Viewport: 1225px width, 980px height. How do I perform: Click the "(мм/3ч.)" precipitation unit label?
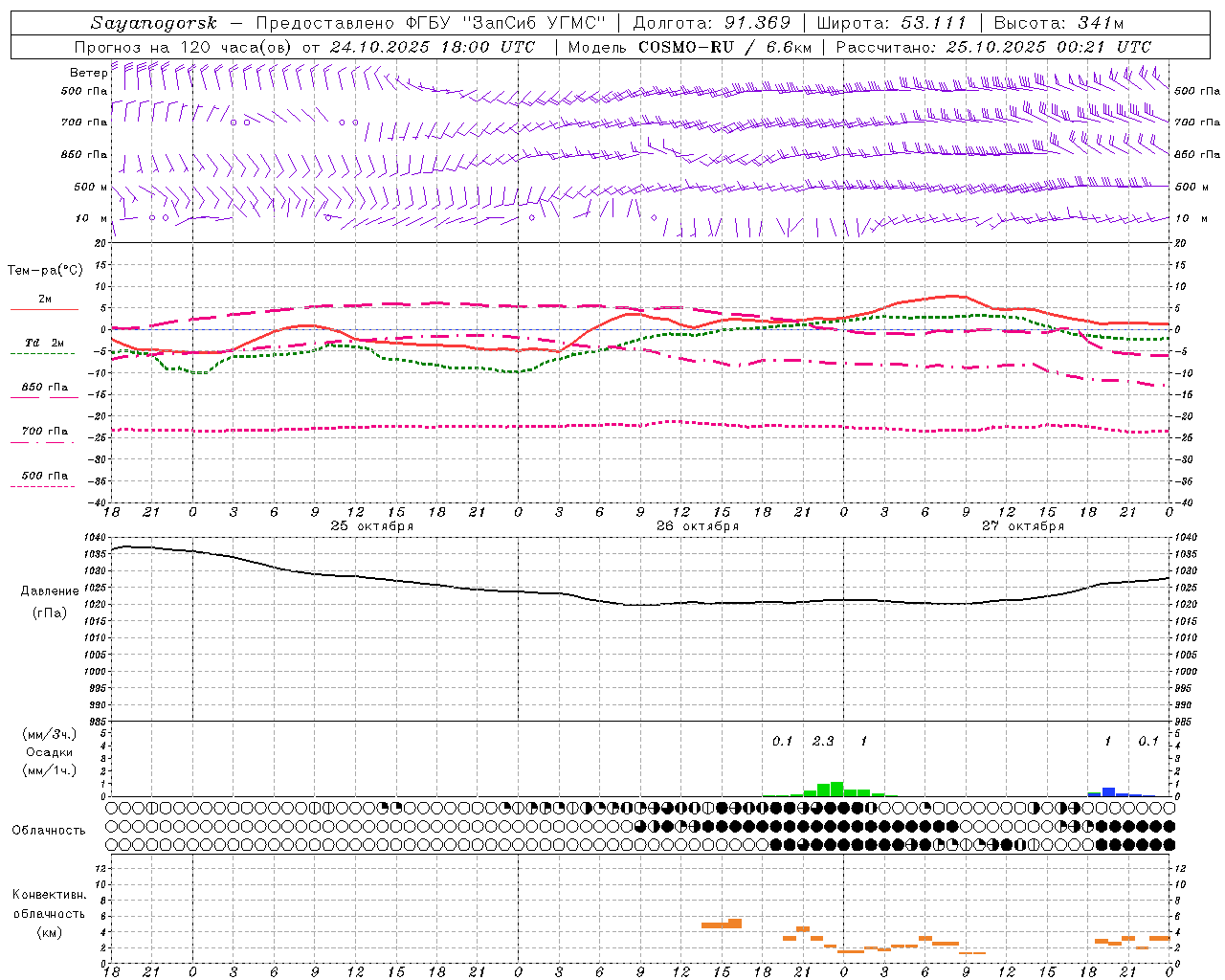pyautogui.click(x=48, y=734)
